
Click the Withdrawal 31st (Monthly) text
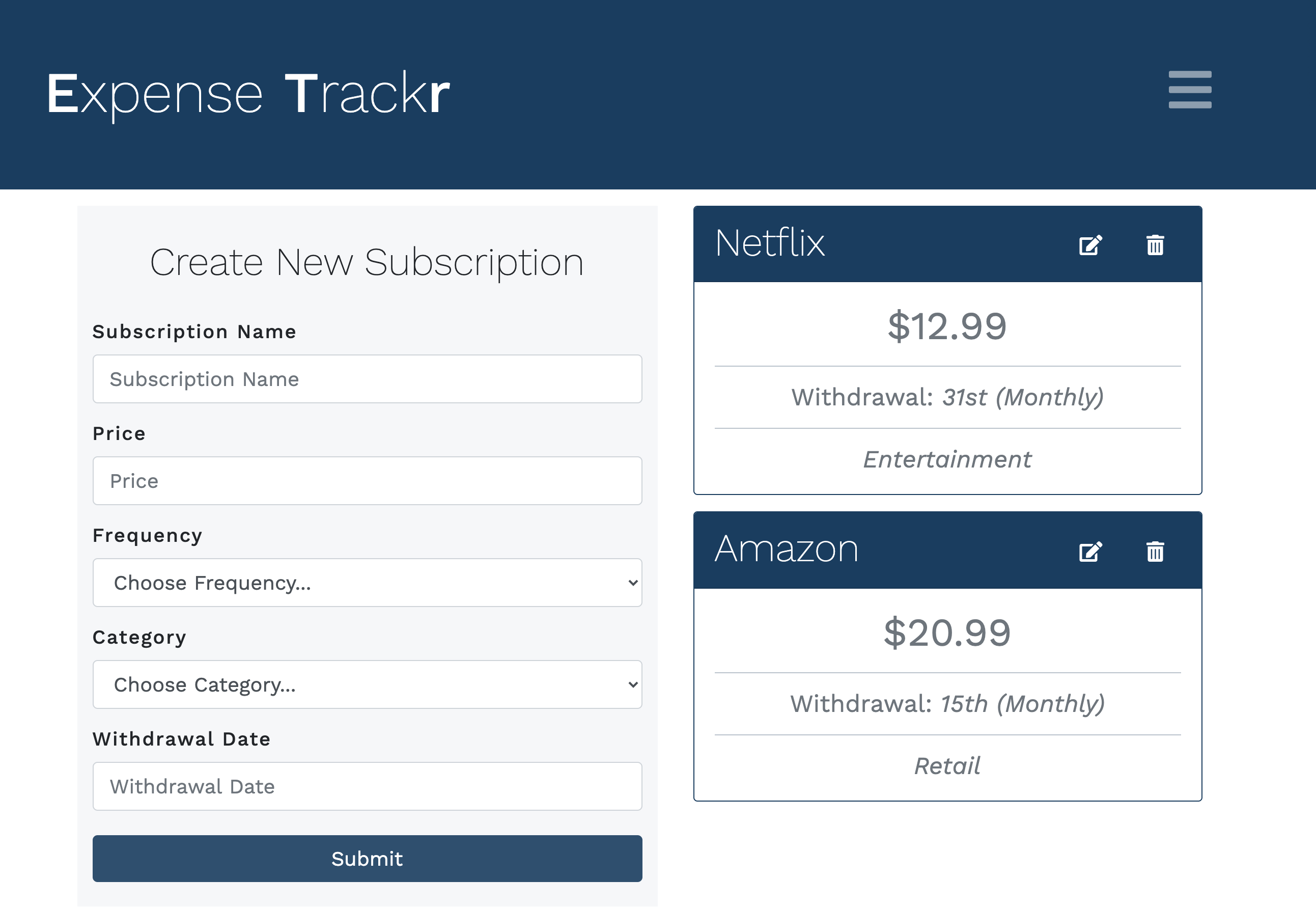(947, 397)
